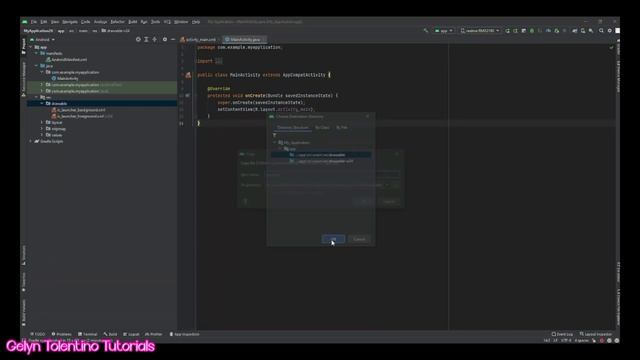This screenshot has height=360, width=640.
Task: Open the Refactor menu
Action: 118,22
